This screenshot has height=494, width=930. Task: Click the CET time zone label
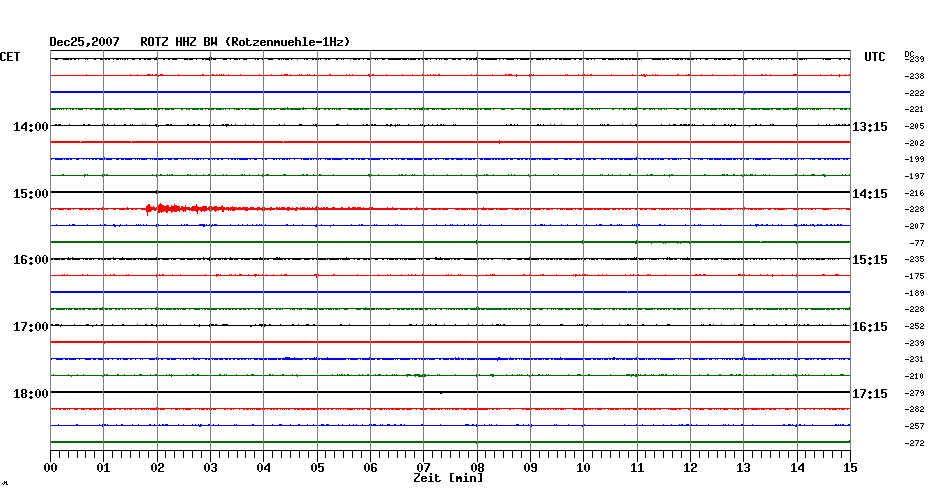9,57
